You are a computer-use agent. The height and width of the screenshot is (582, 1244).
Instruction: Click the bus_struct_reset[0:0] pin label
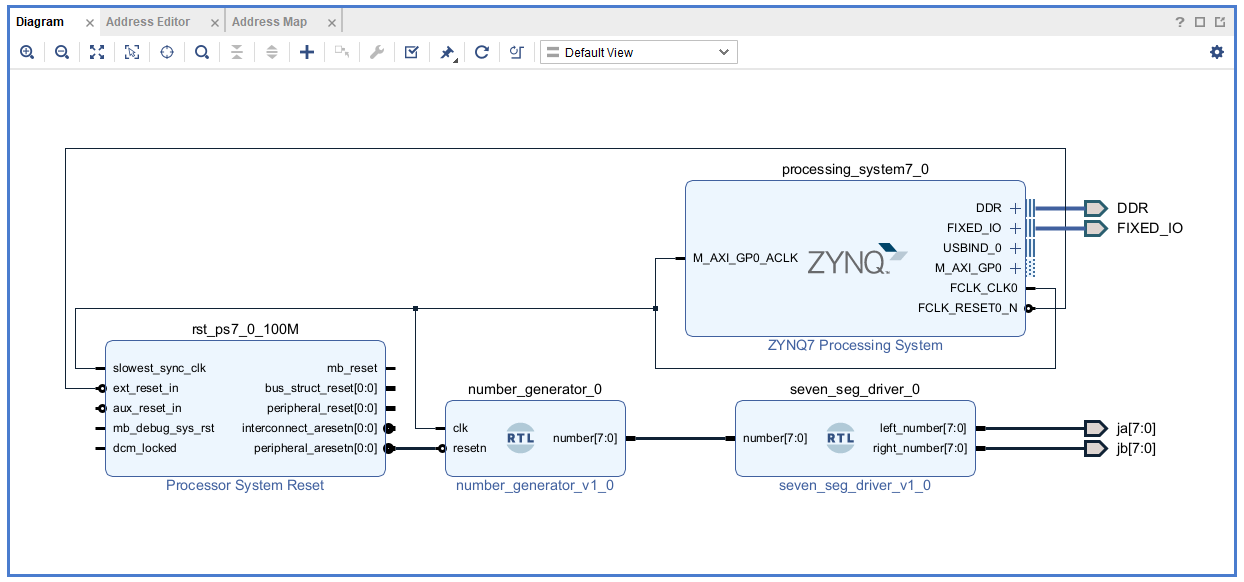point(321,388)
